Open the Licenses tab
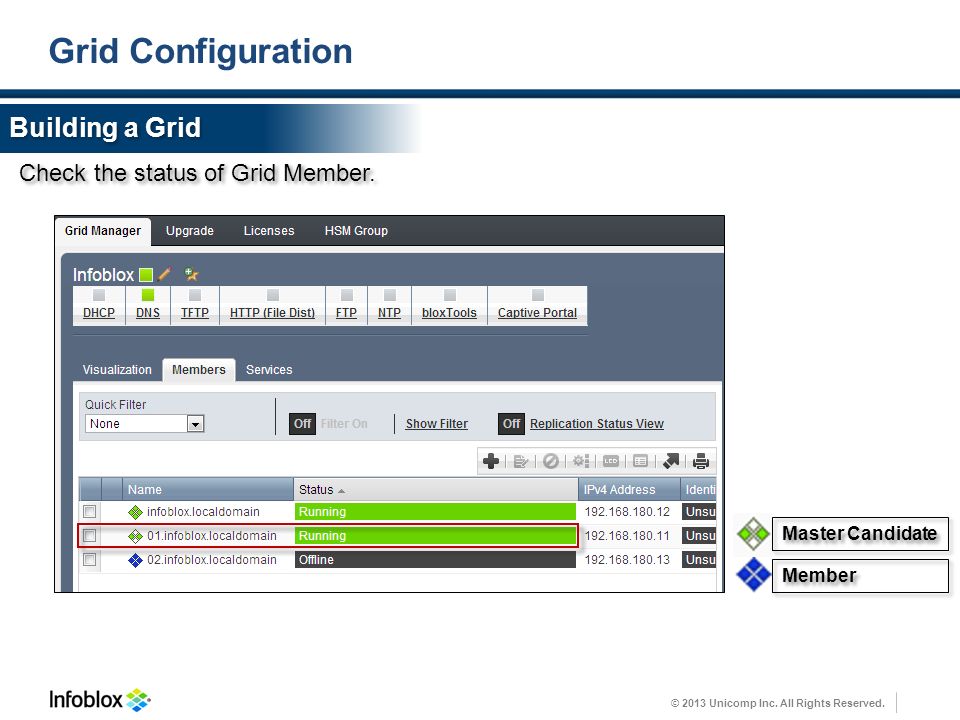Image resolution: width=960 pixels, height=720 pixels. (x=269, y=231)
